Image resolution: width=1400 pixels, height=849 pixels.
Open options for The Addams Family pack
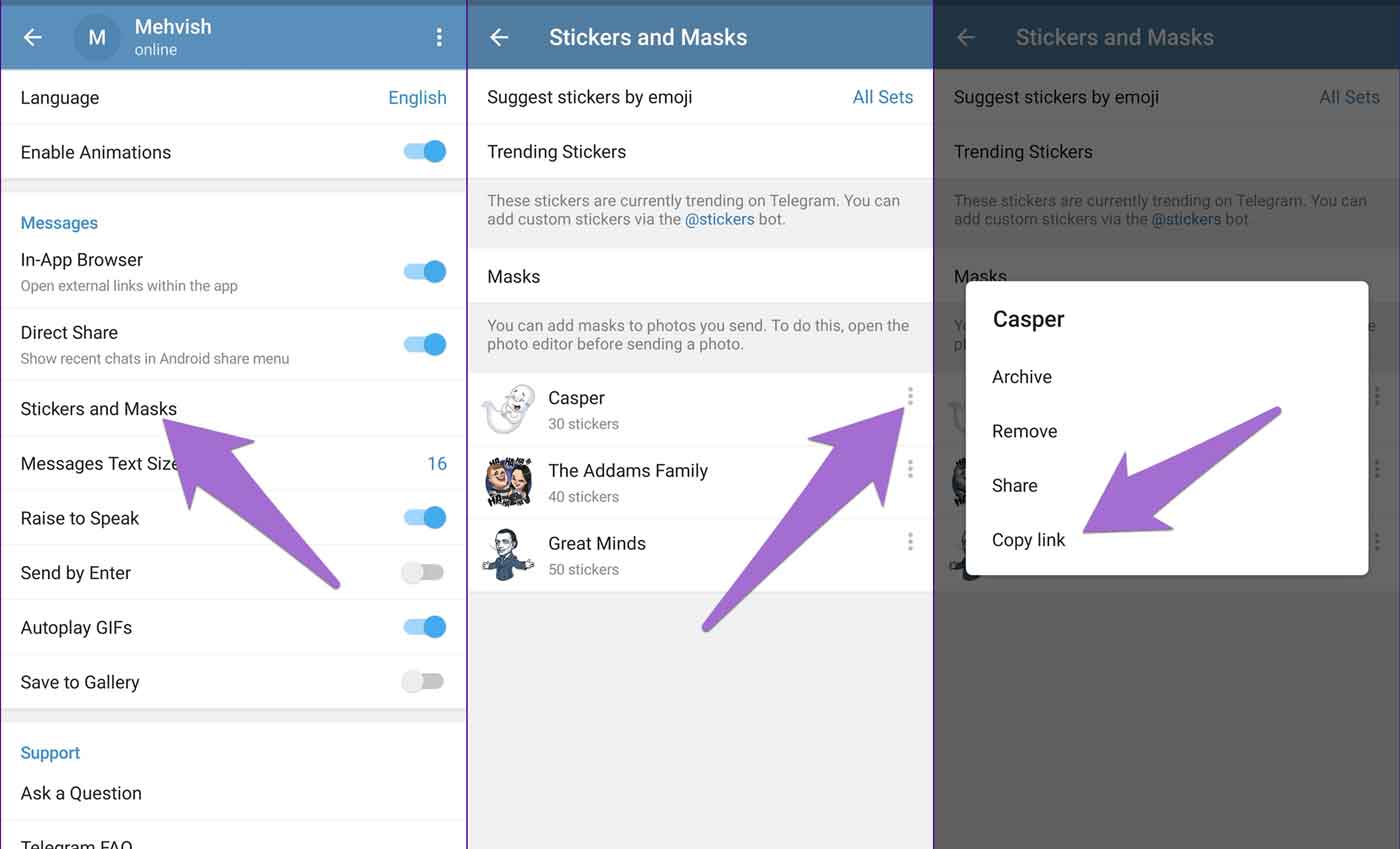pyautogui.click(x=910, y=469)
